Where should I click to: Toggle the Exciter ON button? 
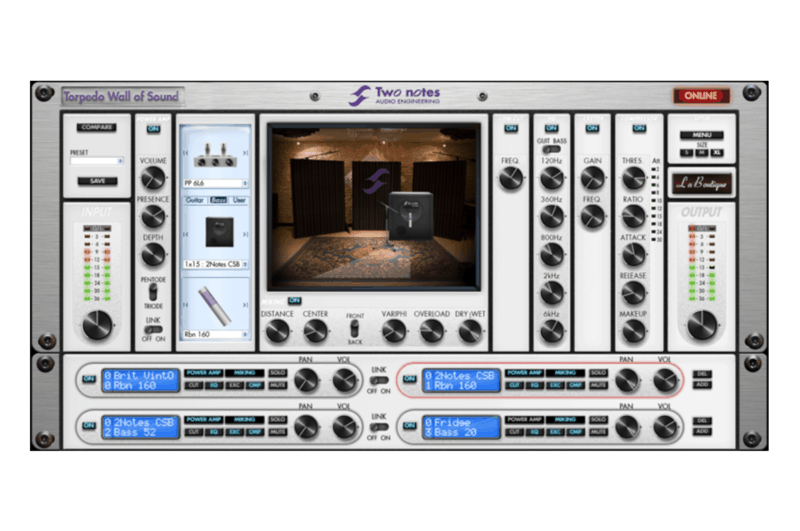point(592,128)
